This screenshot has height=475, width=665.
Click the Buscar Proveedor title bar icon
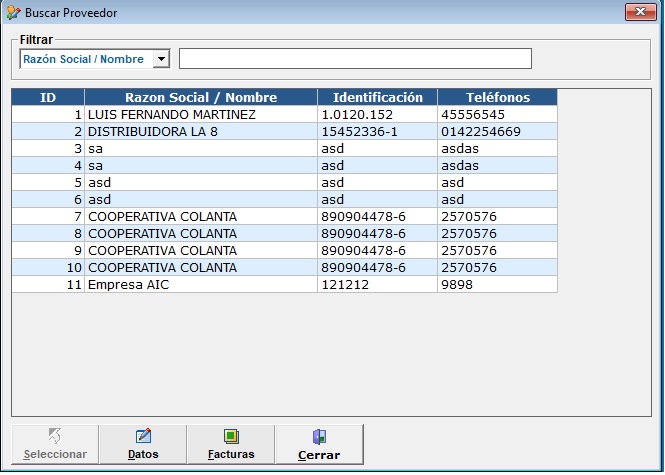[x=12, y=13]
